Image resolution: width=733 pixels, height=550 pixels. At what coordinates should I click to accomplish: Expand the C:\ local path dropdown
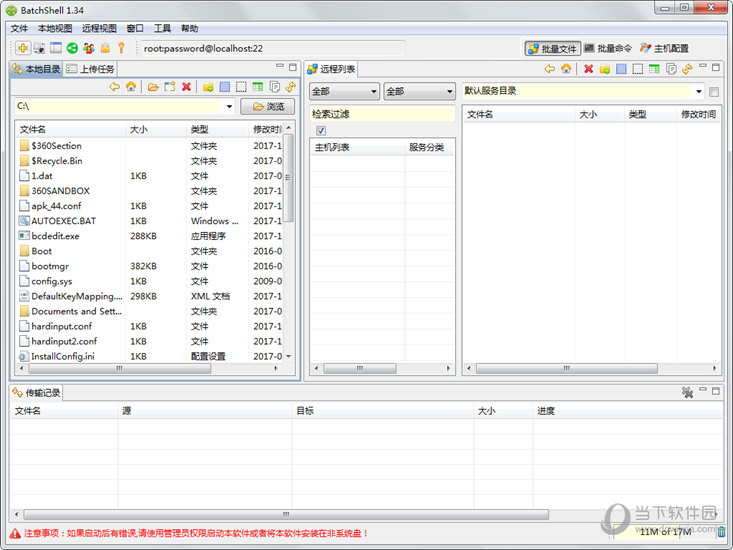coord(229,106)
